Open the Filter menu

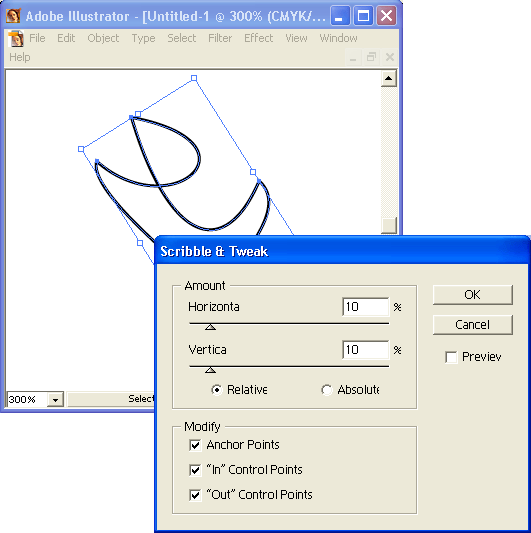click(x=220, y=38)
